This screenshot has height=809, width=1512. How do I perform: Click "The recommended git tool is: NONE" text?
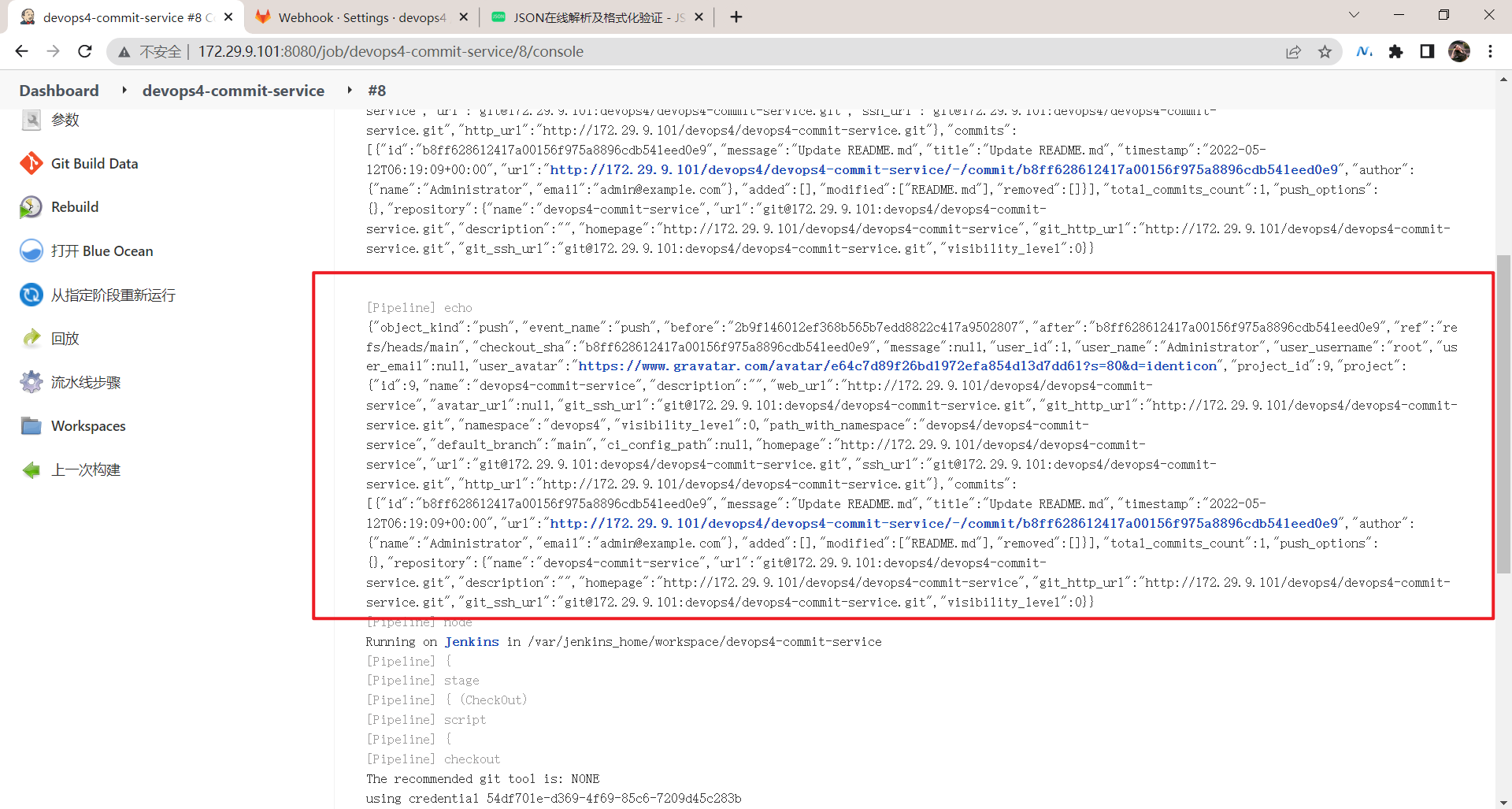click(483, 778)
